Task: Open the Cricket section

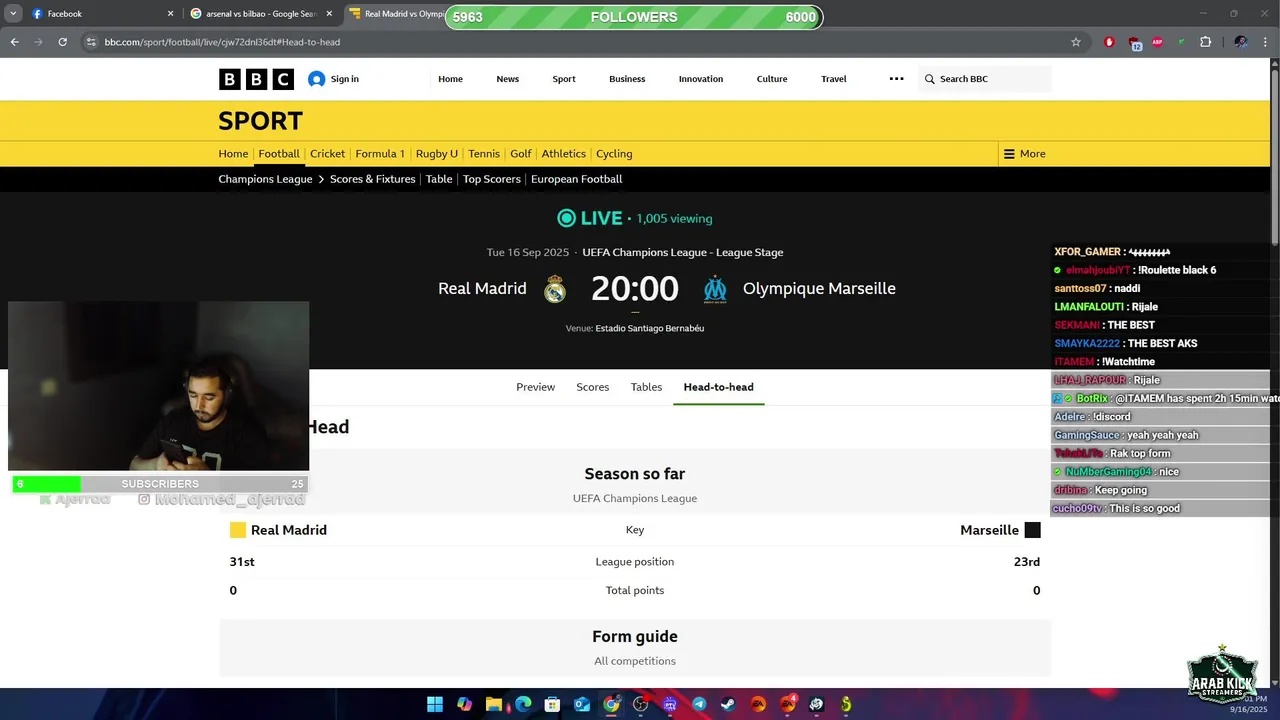Action: [327, 154]
